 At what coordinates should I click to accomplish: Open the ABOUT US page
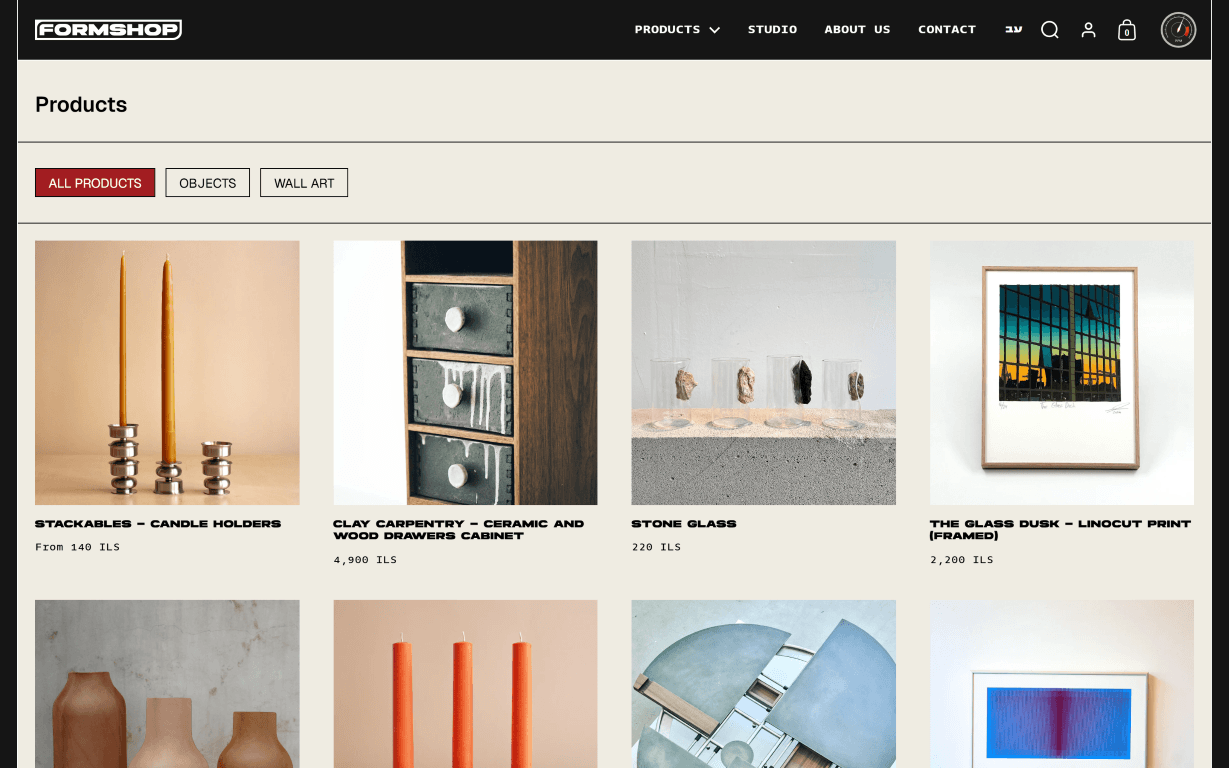[856, 29]
